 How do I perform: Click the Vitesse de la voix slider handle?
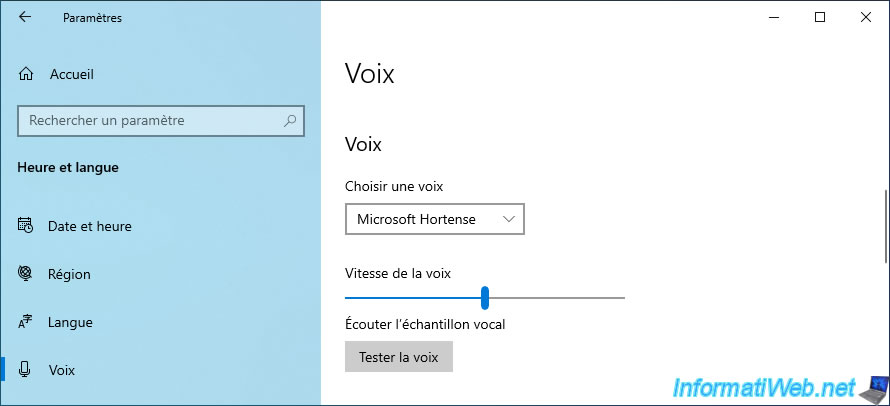point(485,297)
